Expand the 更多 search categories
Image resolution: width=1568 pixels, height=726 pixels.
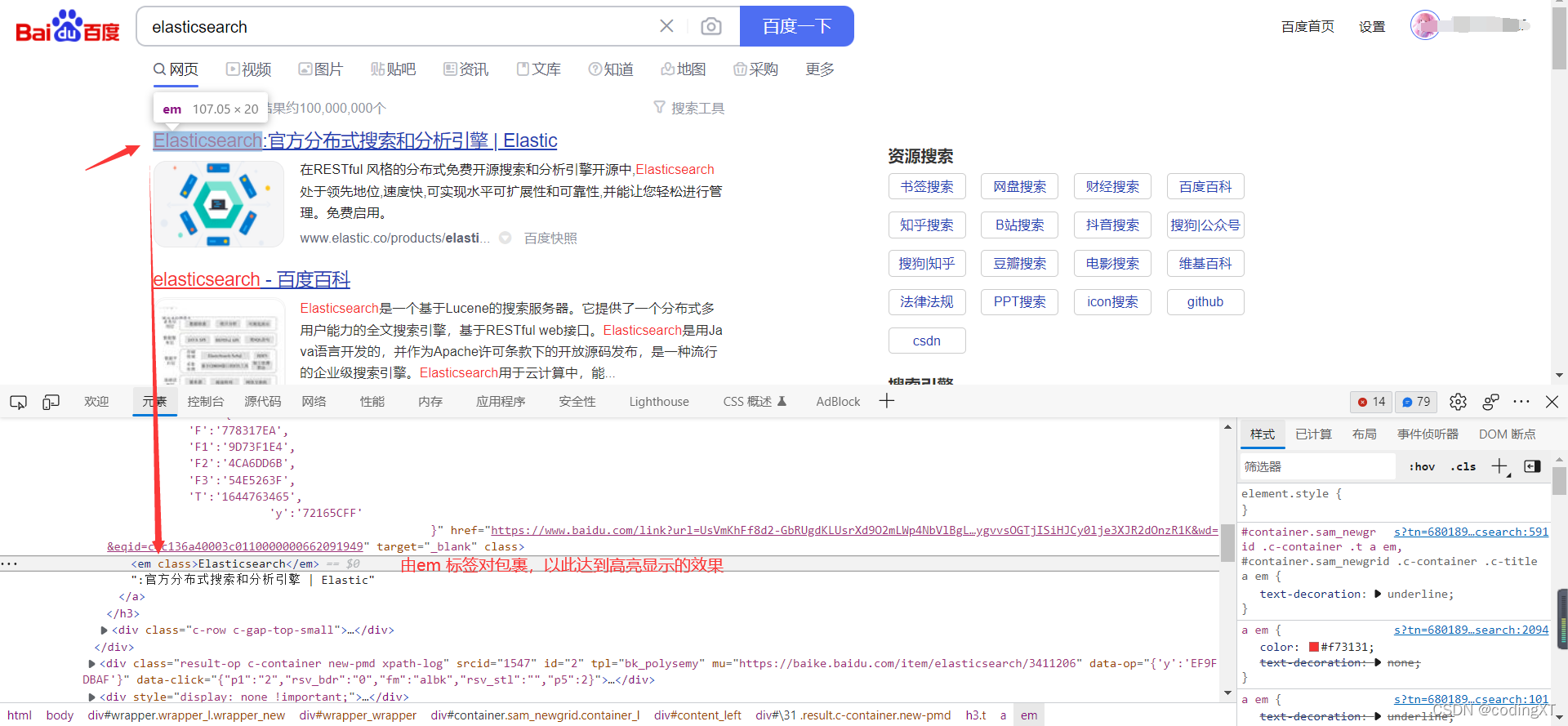(x=820, y=69)
